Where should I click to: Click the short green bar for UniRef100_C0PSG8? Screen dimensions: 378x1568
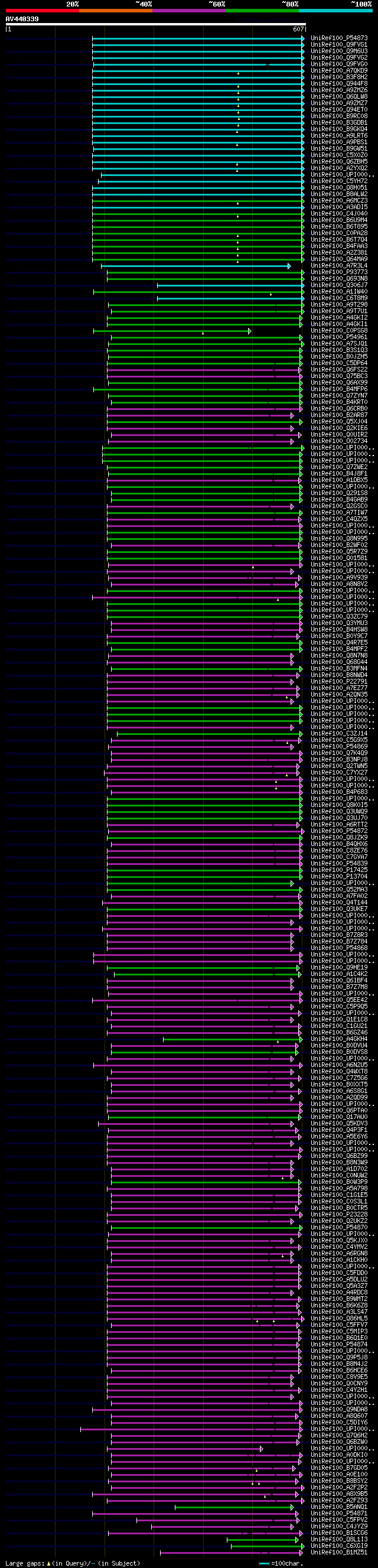(x=172, y=331)
